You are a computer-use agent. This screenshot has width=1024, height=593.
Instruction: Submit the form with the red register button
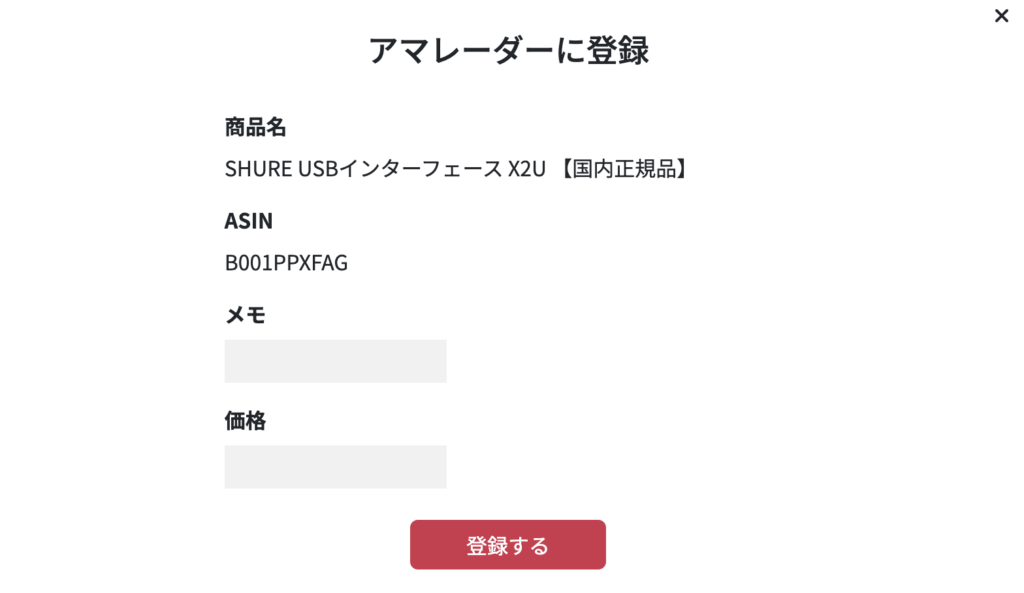(x=507, y=545)
